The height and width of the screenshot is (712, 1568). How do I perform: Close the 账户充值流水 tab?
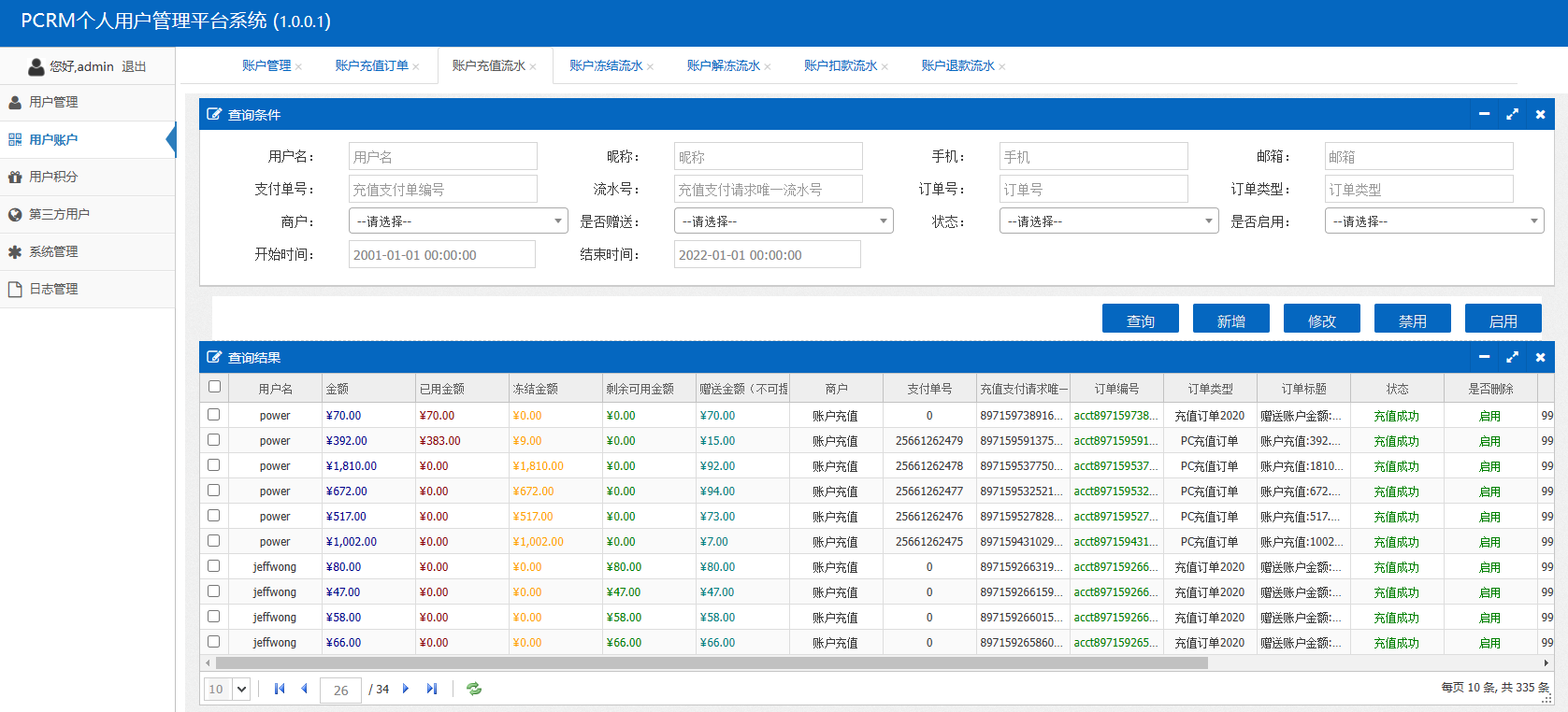pos(533,66)
